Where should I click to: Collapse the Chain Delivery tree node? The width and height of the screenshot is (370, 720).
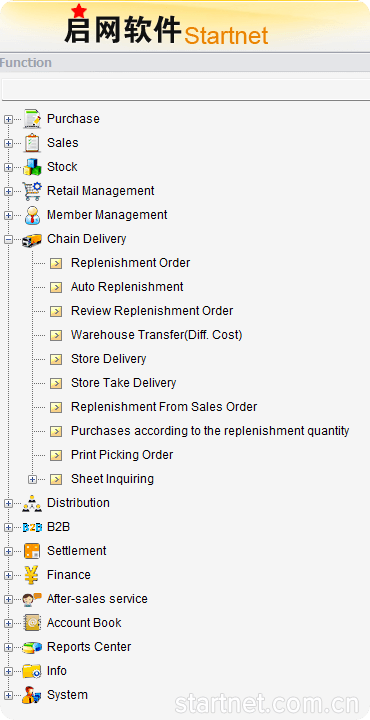pyautogui.click(x=8, y=239)
